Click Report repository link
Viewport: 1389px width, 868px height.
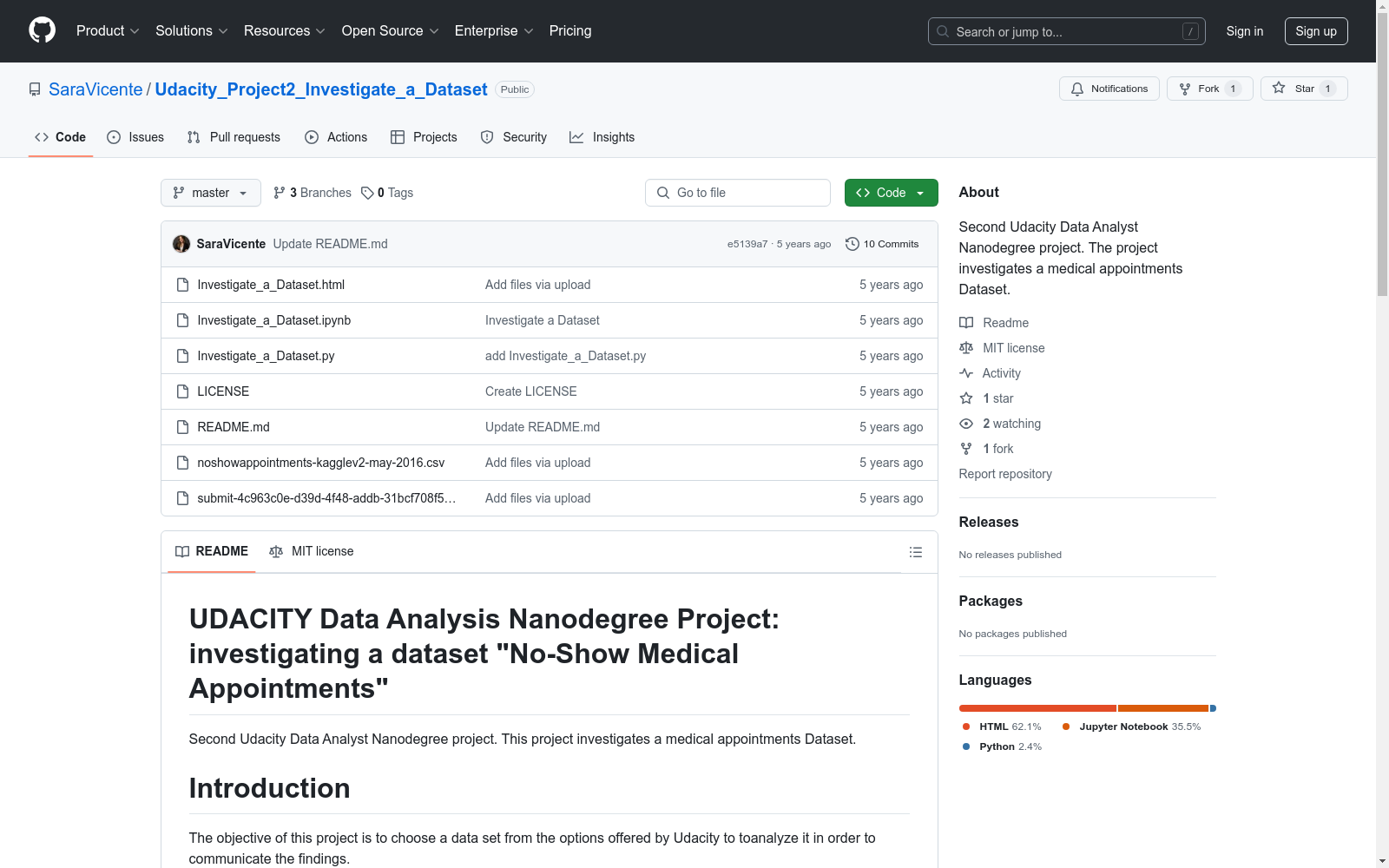coord(1005,474)
